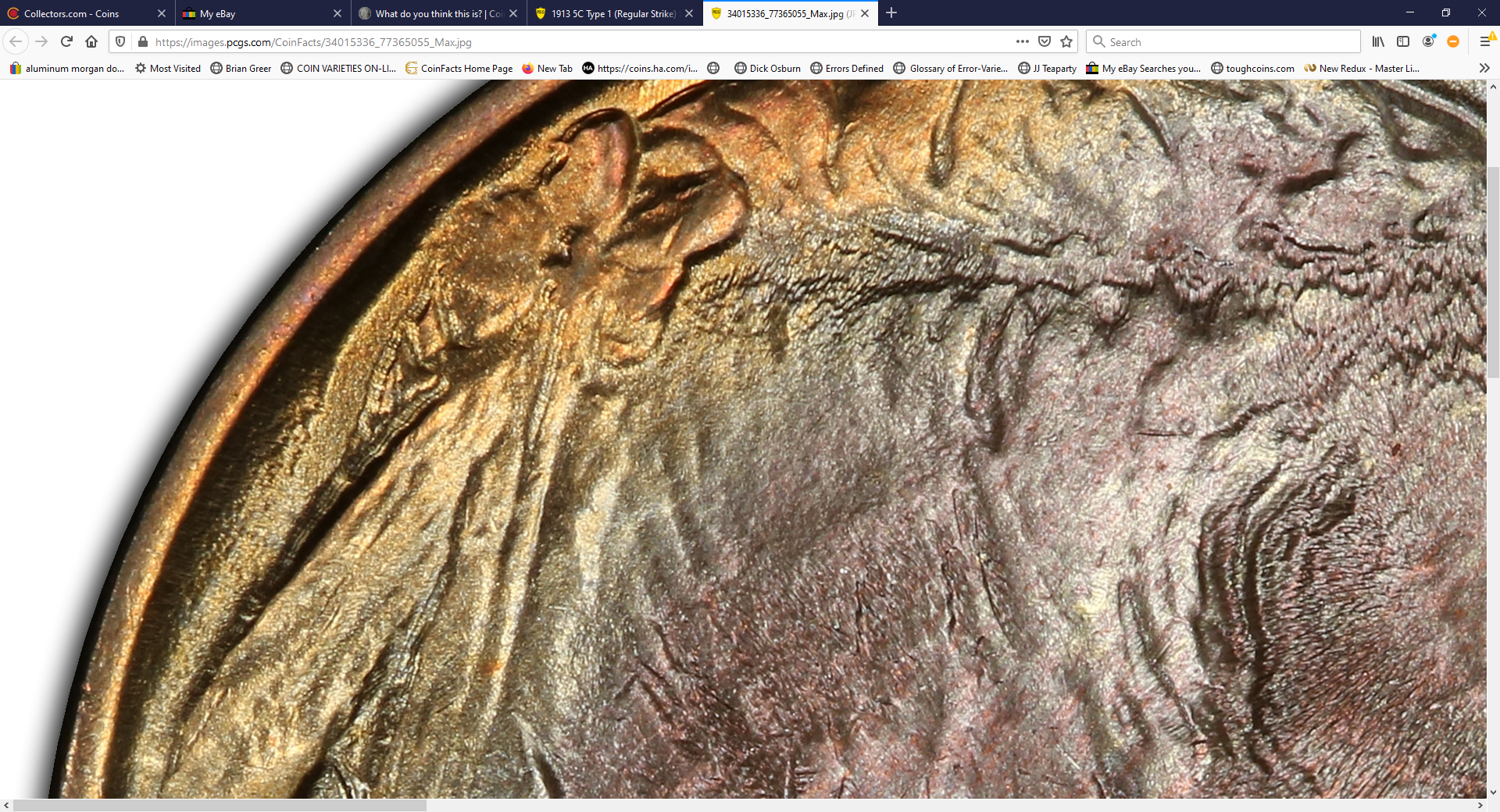Open page actions three-dots menu
The height and width of the screenshot is (812, 1500).
(1023, 41)
